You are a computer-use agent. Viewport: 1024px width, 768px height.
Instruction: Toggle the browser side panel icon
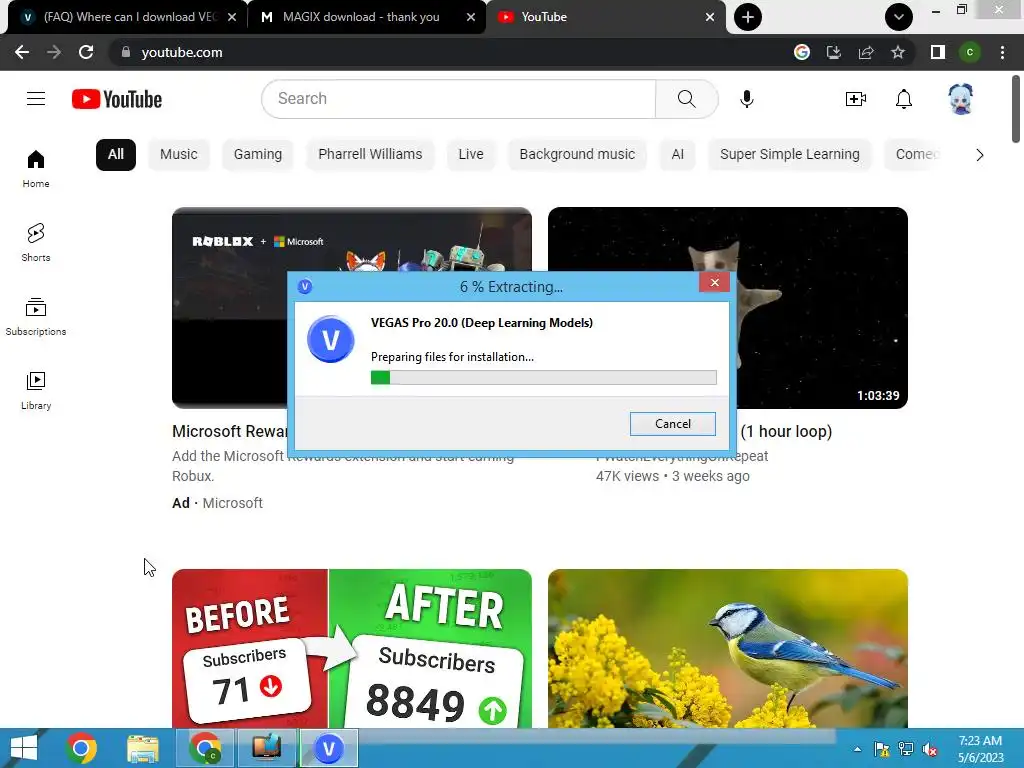[938, 52]
